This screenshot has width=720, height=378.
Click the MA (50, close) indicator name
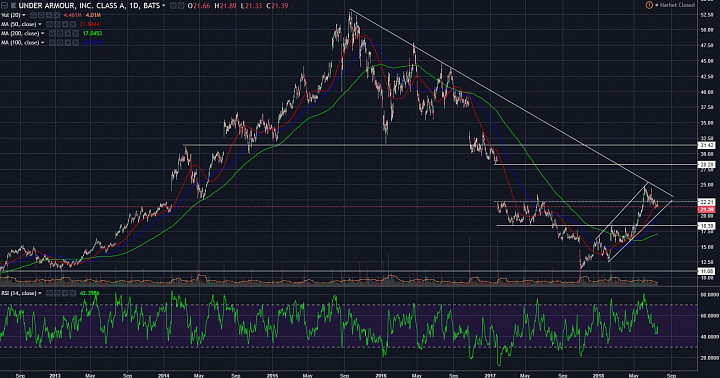[x=18, y=24]
